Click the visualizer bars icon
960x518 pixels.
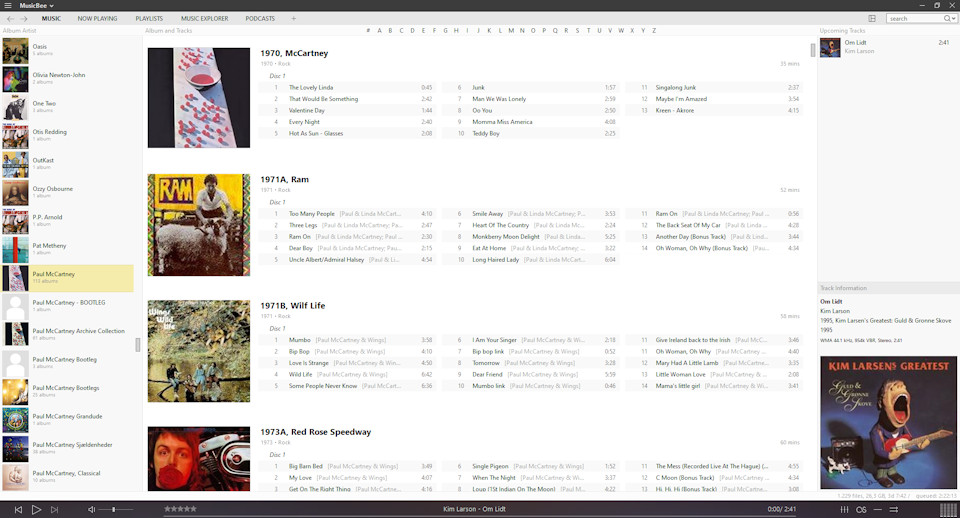948,510
